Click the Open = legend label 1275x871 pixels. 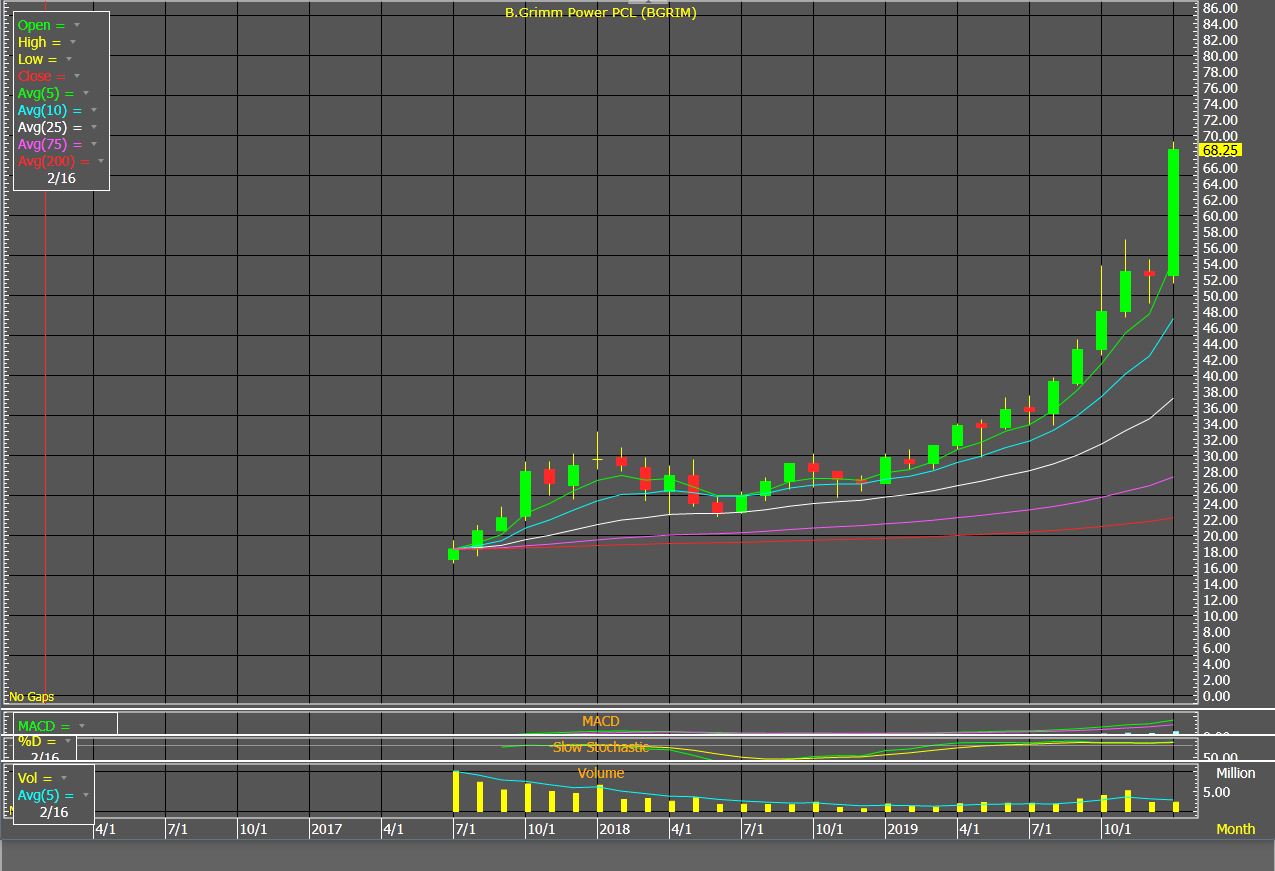[x=41, y=25]
